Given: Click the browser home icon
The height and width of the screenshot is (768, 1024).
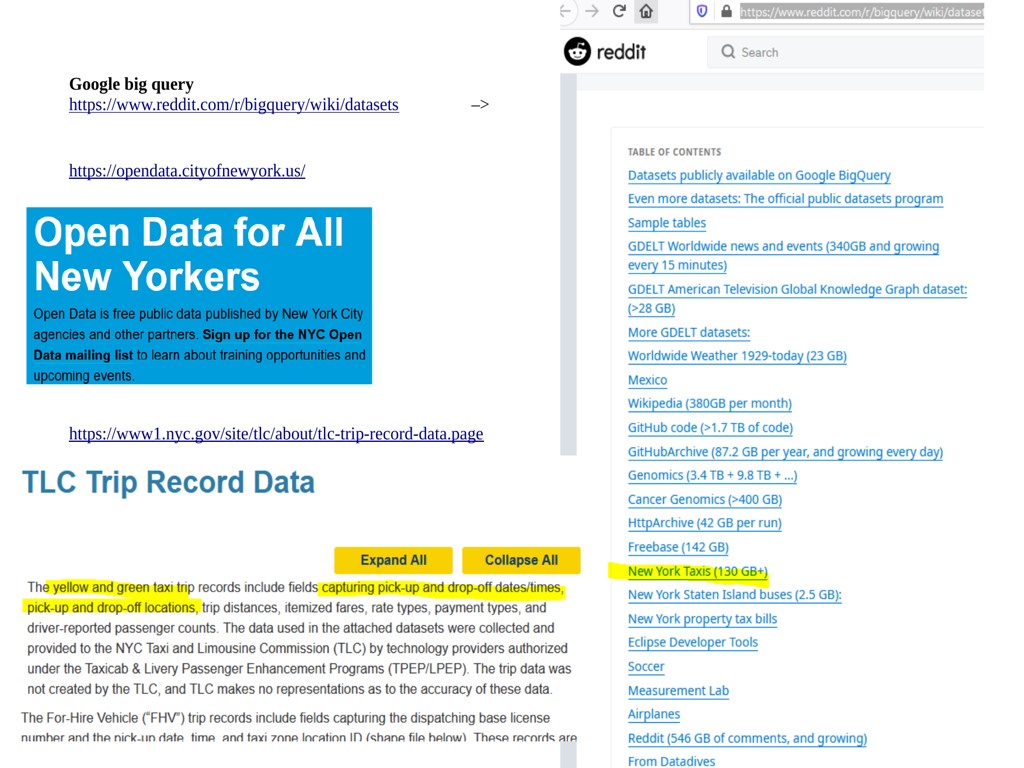Looking at the screenshot, I should [x=646, y=12].
